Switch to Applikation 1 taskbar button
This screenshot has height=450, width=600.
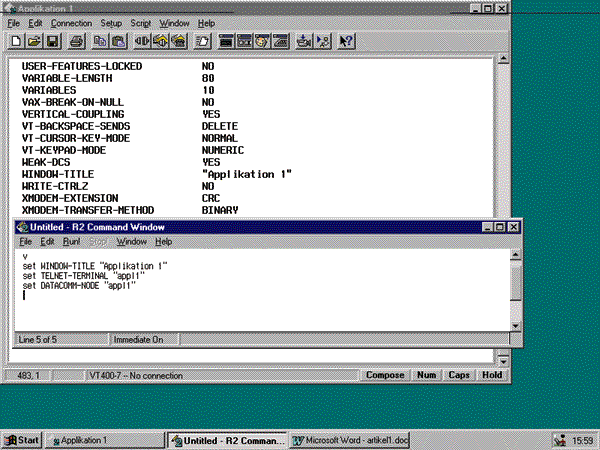tap(105, 440)
